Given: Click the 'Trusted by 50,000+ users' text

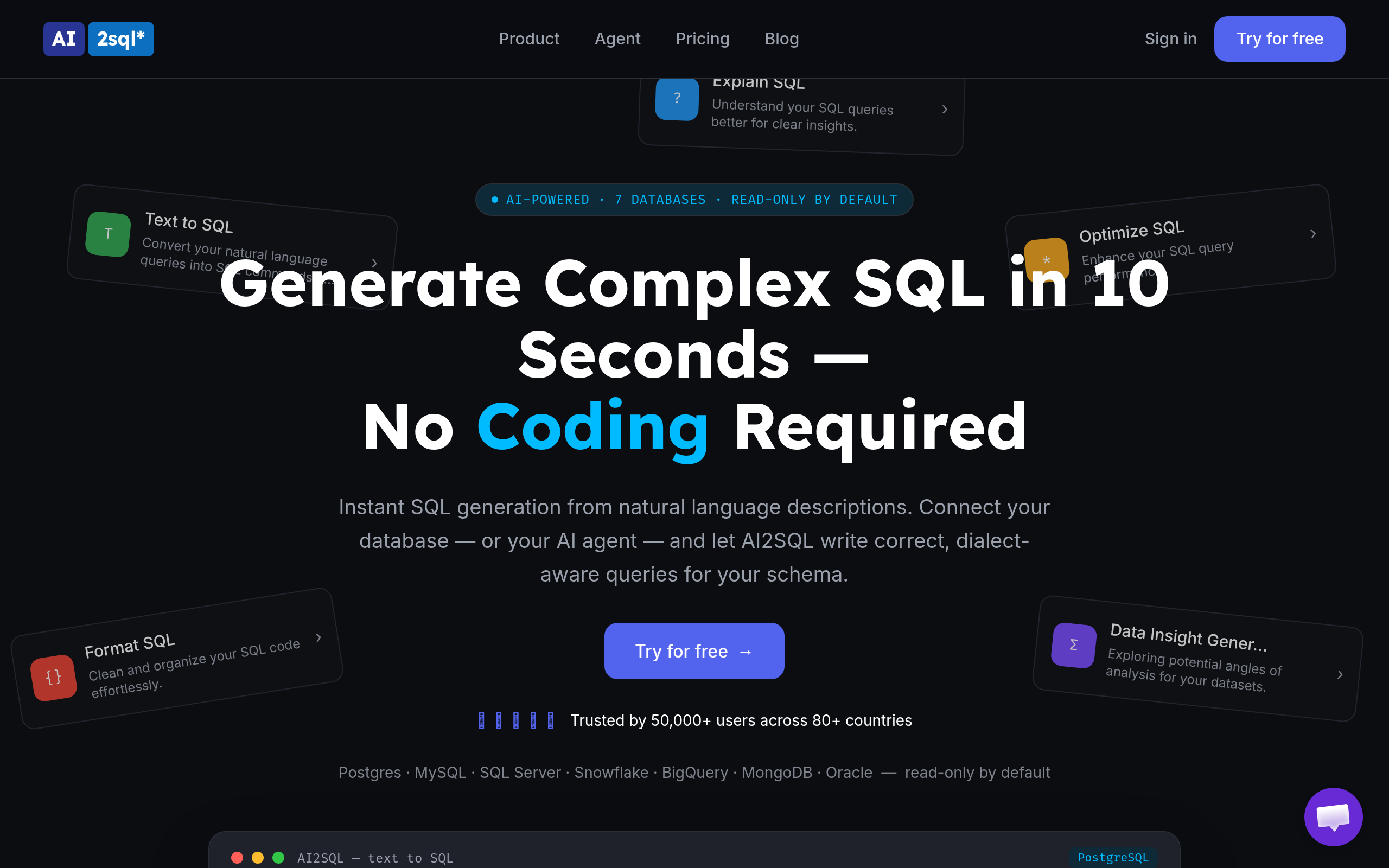Looking at the screenshot, I should pos(741,720).
